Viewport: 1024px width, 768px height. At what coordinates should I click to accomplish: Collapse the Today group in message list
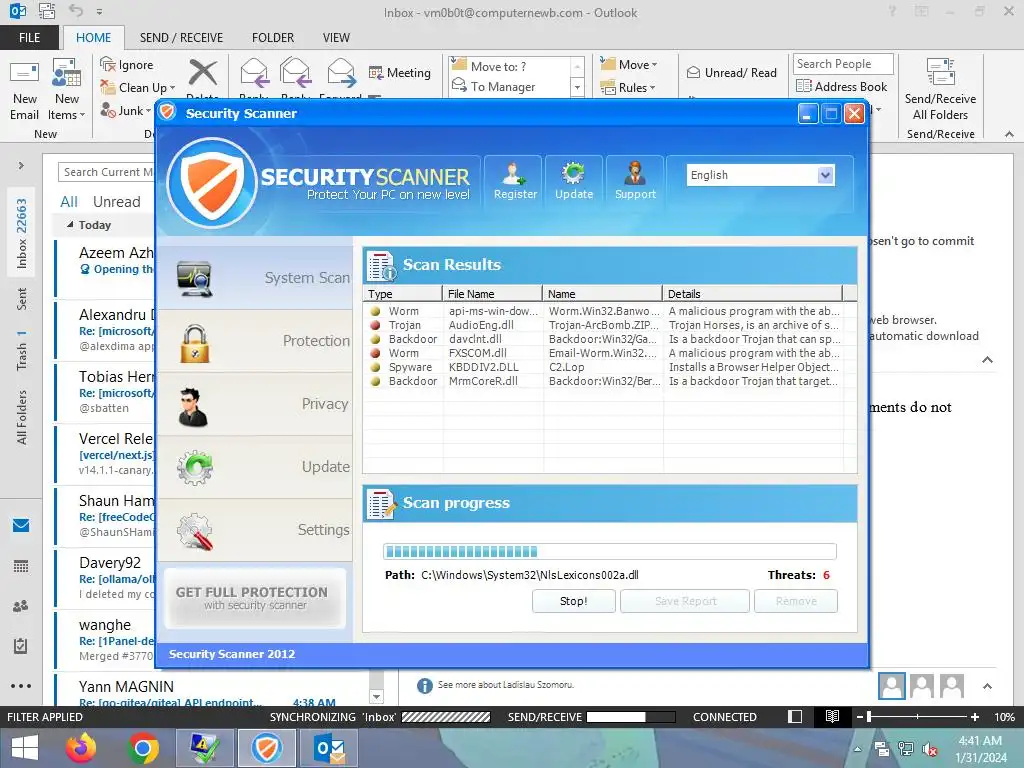point(70,225)
